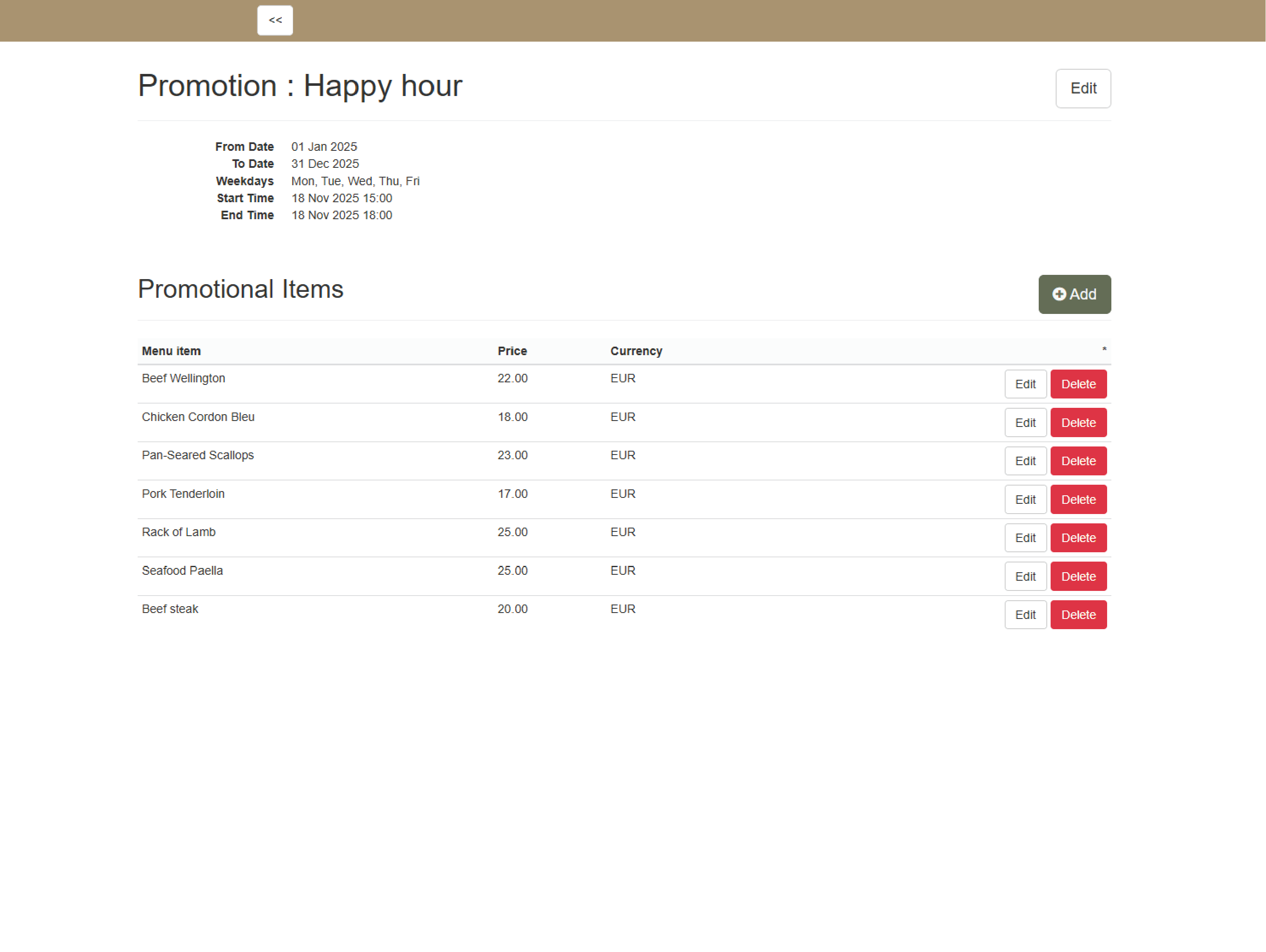The width and height of the screenshot is (1266, 952).
Task: Delete the Rack of Lamb item
Action: (x=1078, y=537)
